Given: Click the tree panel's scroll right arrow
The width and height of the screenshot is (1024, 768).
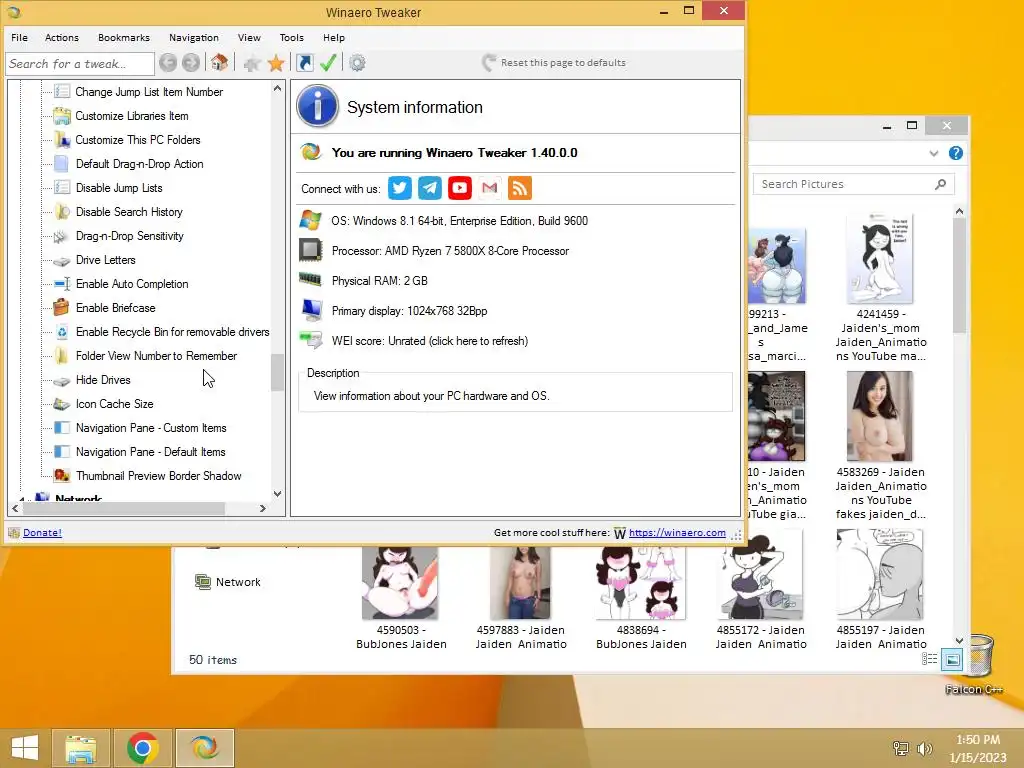Looking at the screenshot, I should [263, 508].
